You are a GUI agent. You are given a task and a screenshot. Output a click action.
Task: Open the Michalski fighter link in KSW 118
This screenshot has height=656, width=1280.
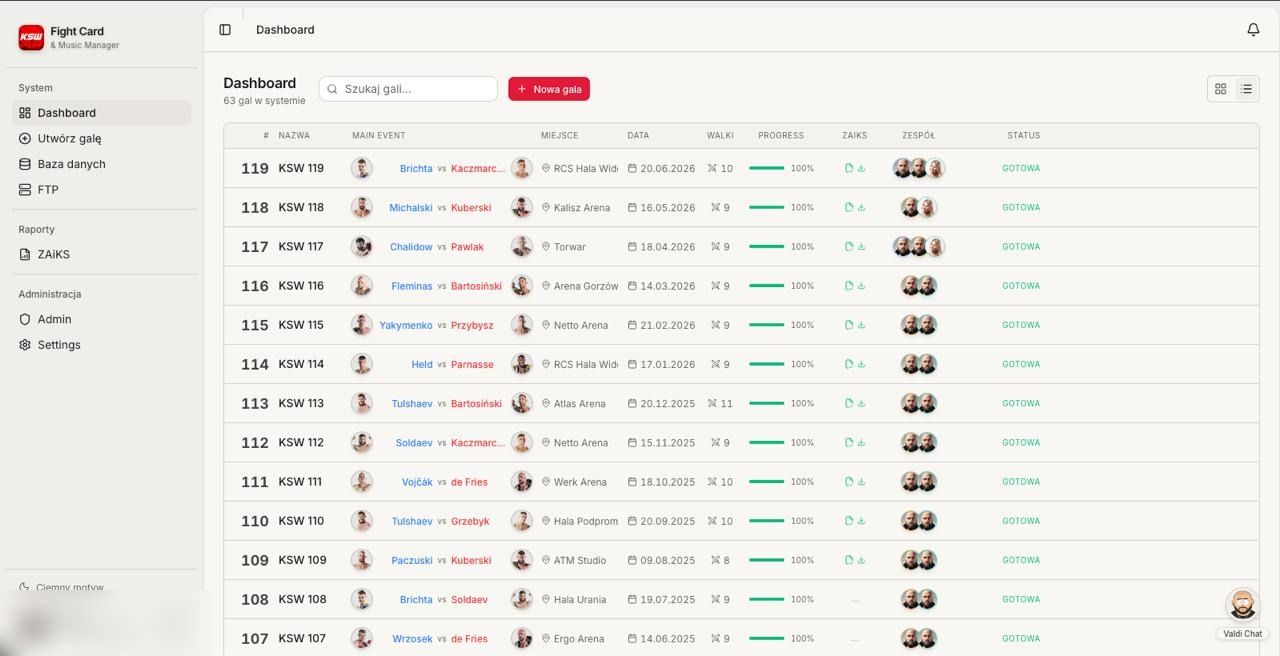411,208
